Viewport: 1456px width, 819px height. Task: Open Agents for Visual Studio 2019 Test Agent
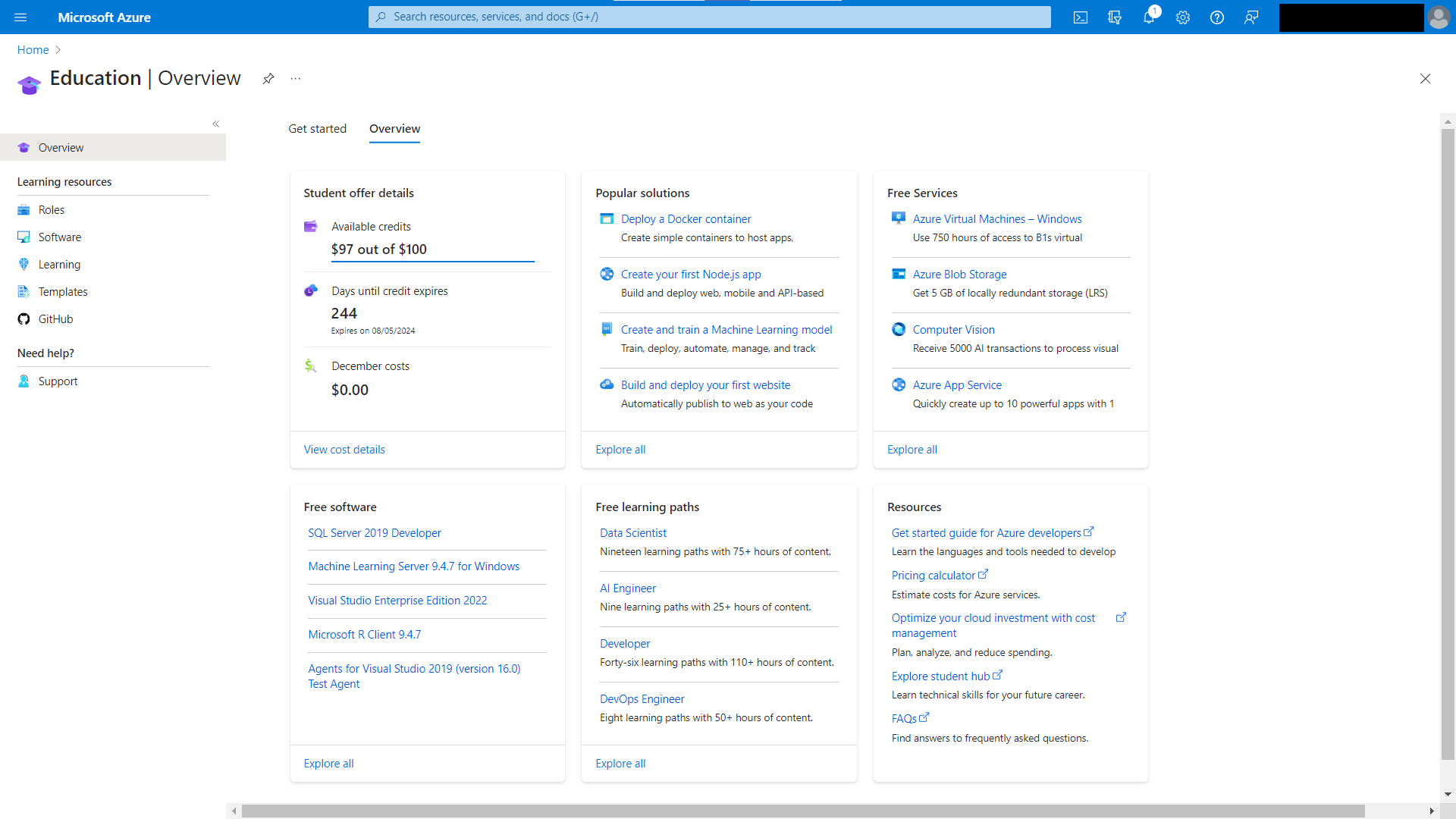414,676
